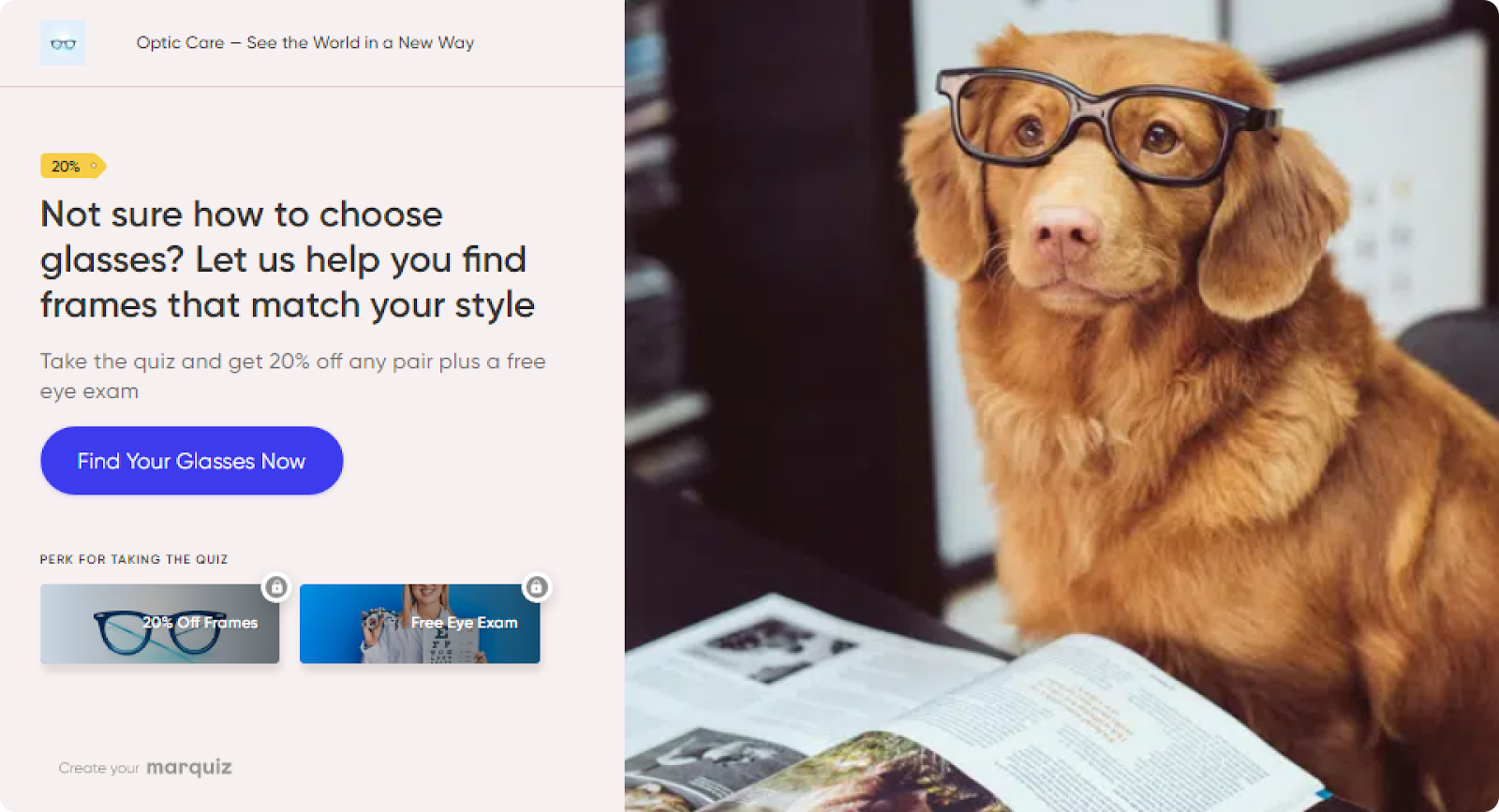Click the Free Eye Exam label text
The height and width of the screenshot is (812, 1499).
(464, 623)
